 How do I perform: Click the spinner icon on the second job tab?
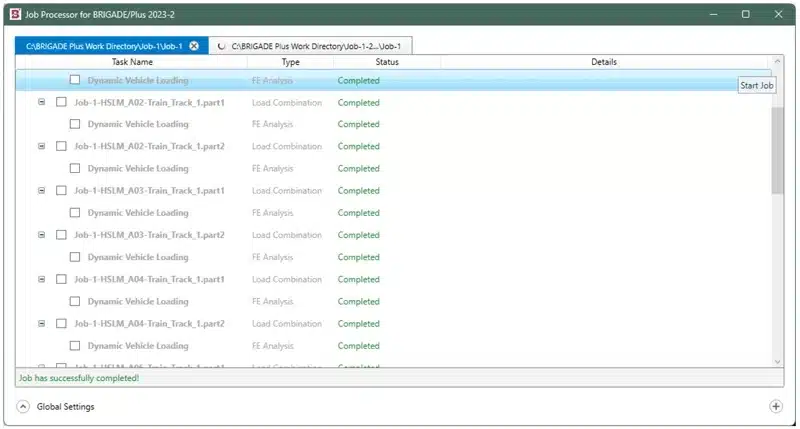point(220,46)
